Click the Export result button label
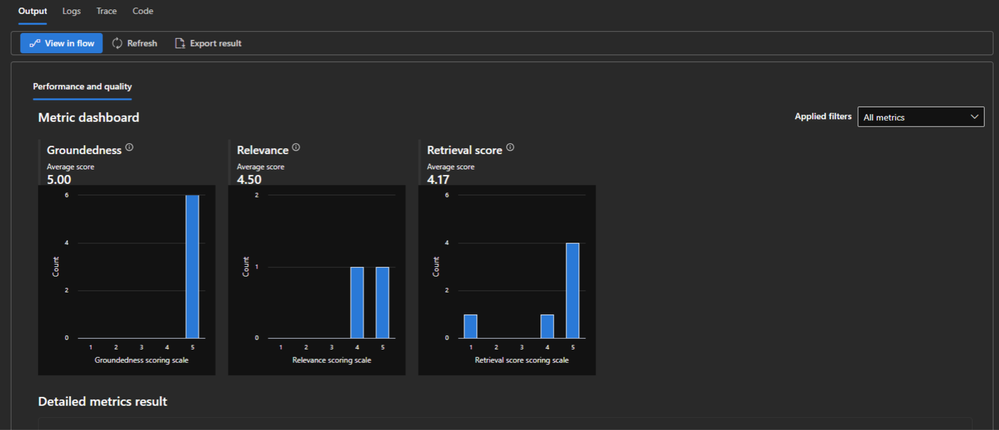This screenshot has width=999, height=430. tap(215, 43)
